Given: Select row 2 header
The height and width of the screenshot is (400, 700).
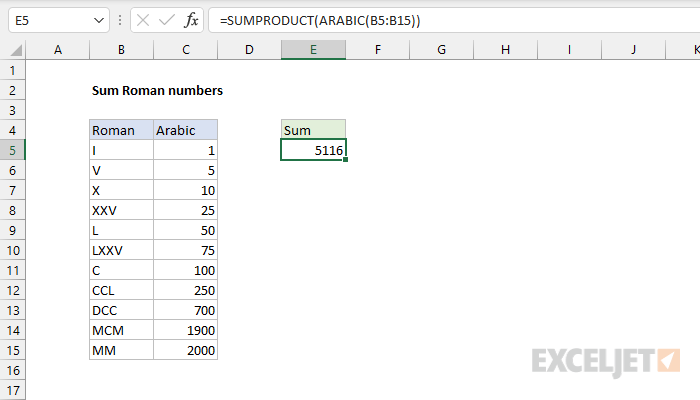Looking at the screenshot, I should [x=12, y=90].
